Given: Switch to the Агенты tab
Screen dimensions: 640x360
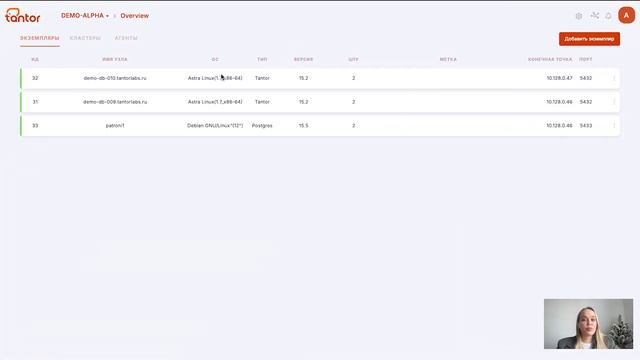Looking at the screenshot, I should [126, 38].
